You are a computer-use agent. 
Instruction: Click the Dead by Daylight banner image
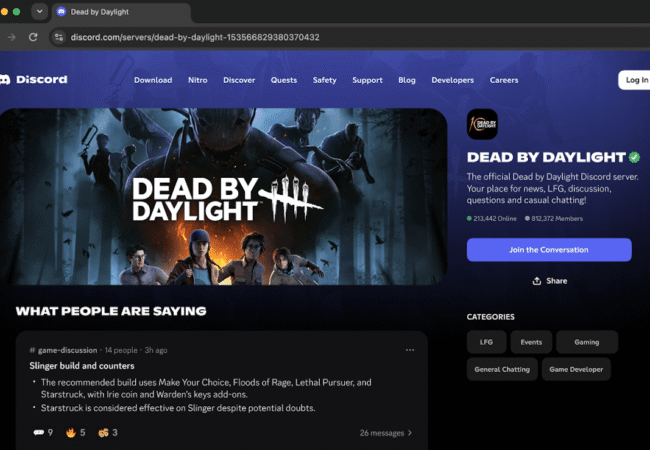pyautogui.click(x=223, y=196)
